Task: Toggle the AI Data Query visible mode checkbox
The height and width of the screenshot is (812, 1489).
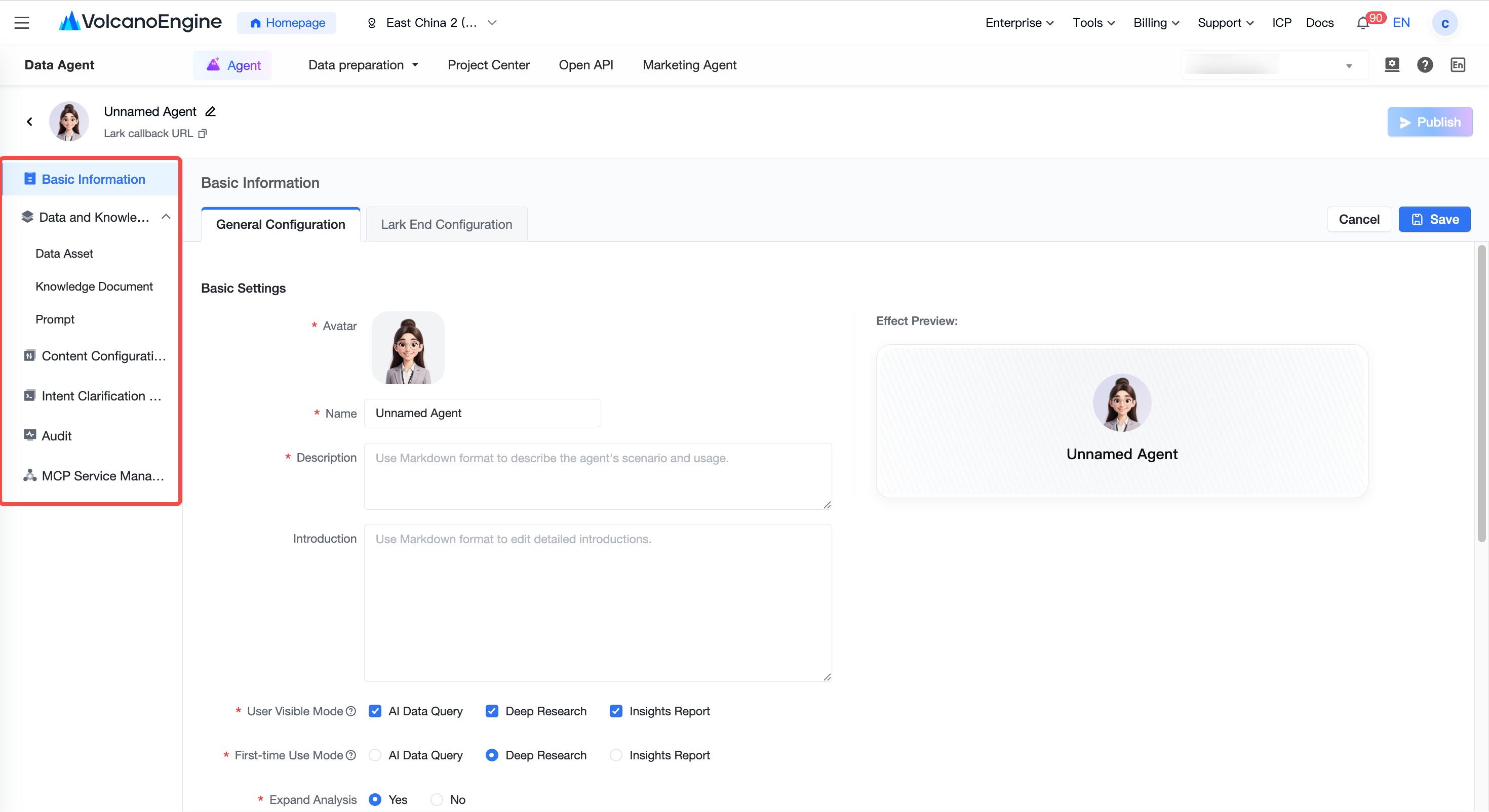Action: [x=375, y=711]
